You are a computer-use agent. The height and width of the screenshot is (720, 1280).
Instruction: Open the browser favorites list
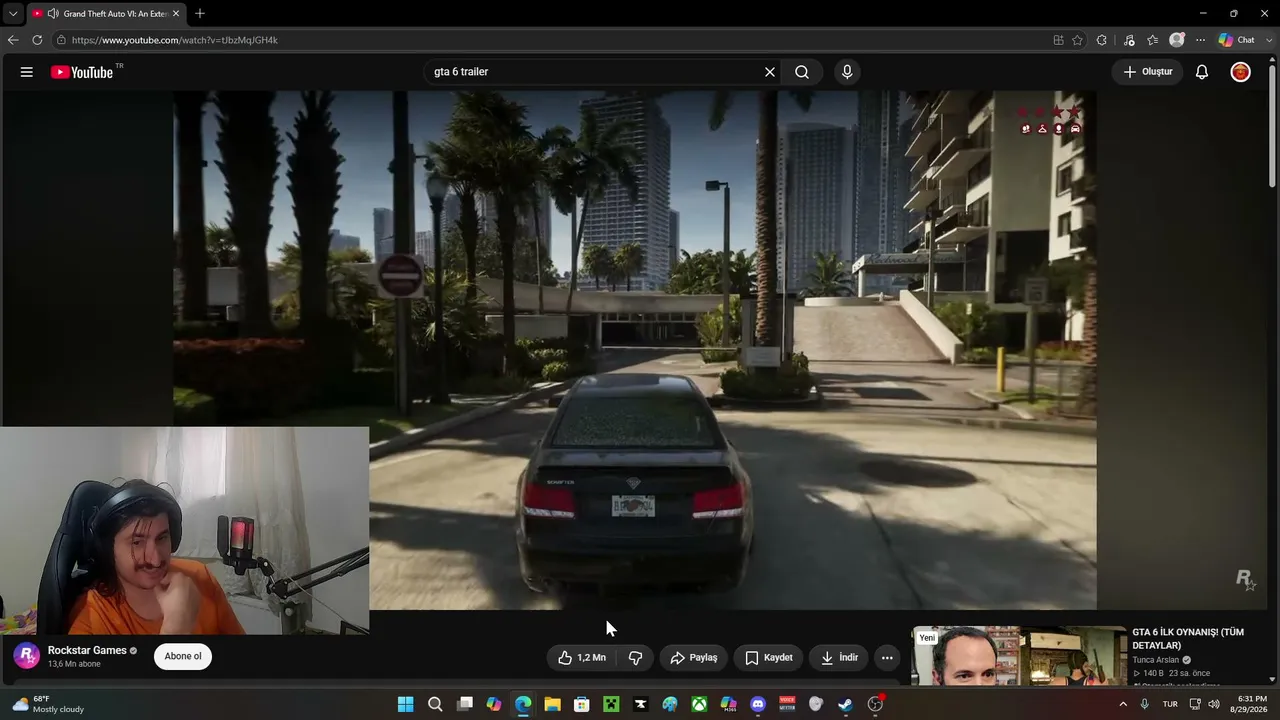(1152, 40)
